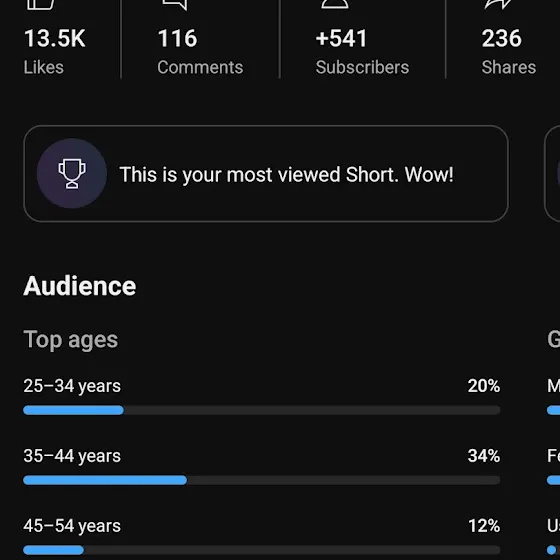Click the Audience section heading

click(x=80, y=286)
